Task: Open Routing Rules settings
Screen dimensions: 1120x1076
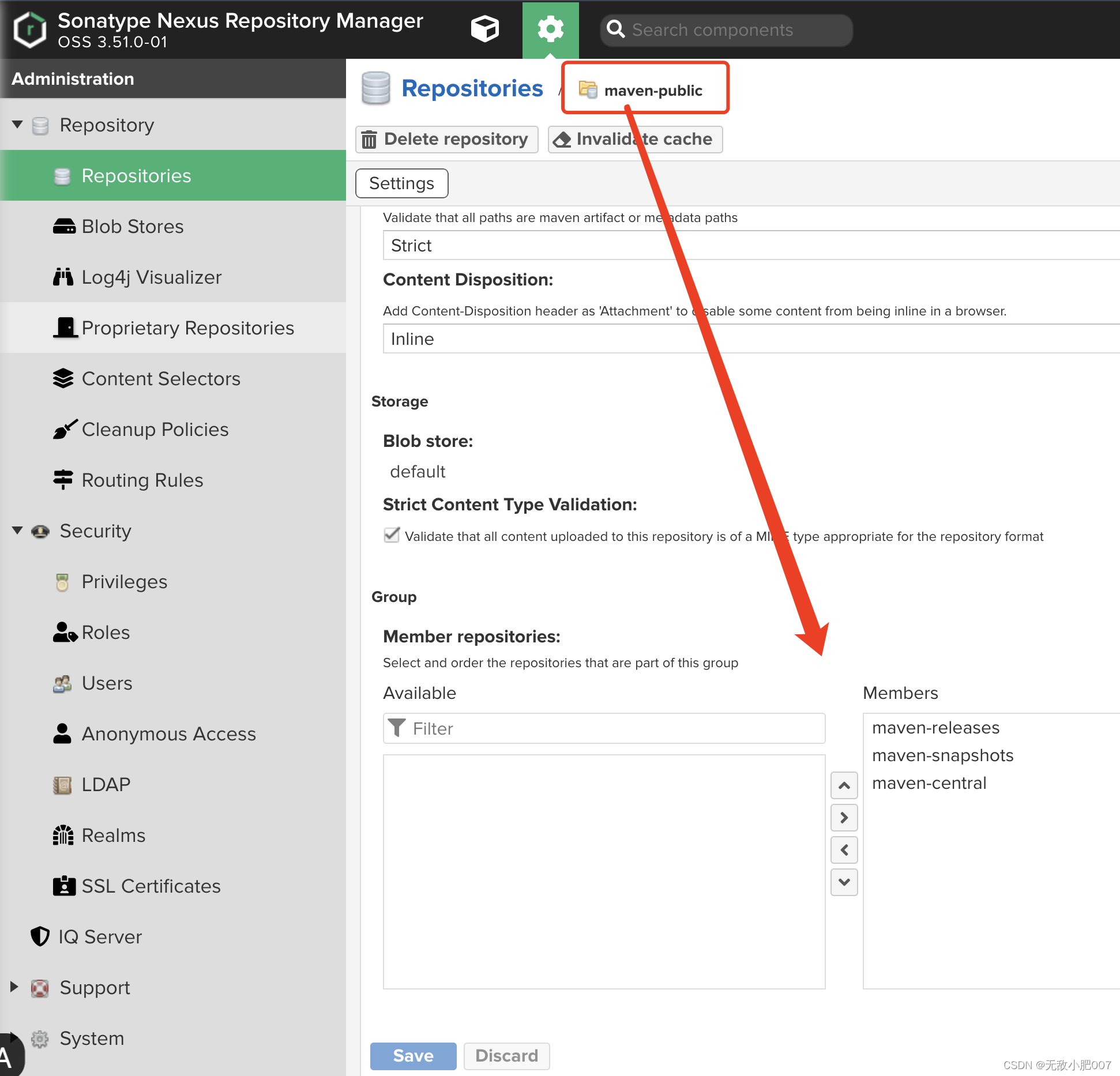Action: pyautogui.click(x=142, y=480)
